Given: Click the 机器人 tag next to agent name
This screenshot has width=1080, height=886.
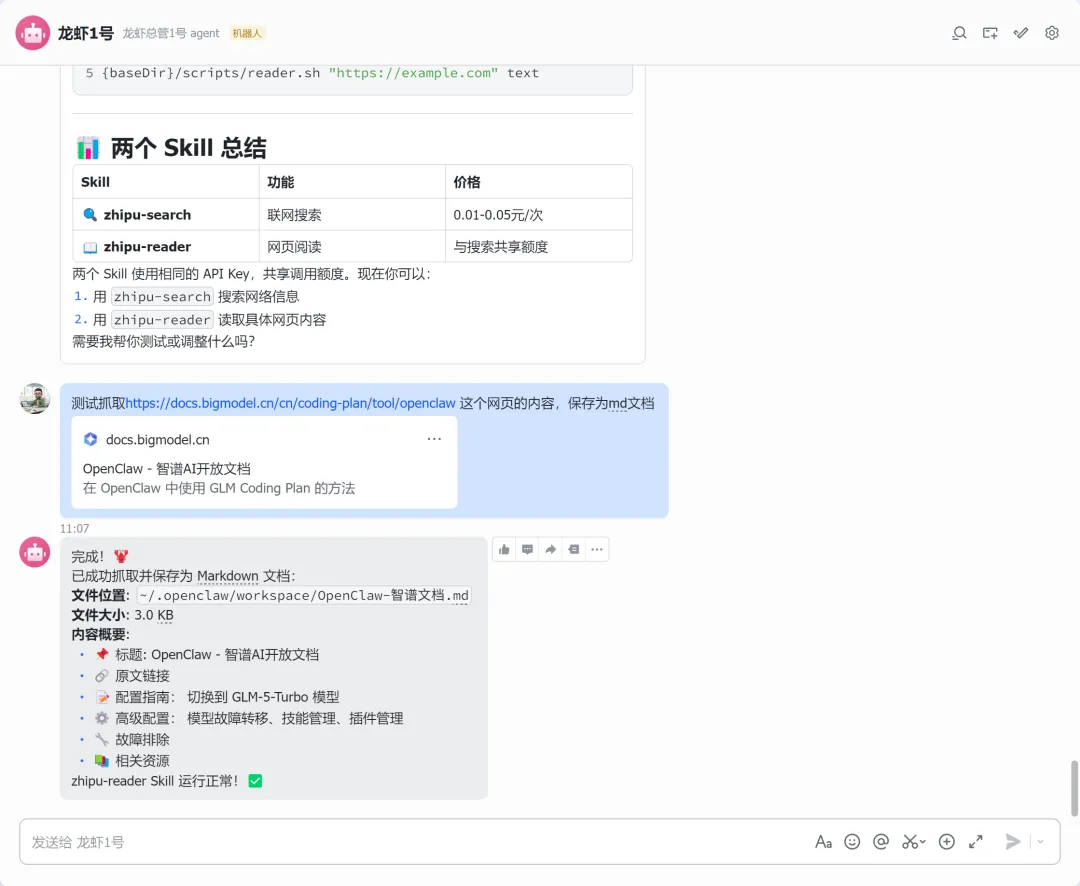Looking at the screenshot, I should point(247,33).
